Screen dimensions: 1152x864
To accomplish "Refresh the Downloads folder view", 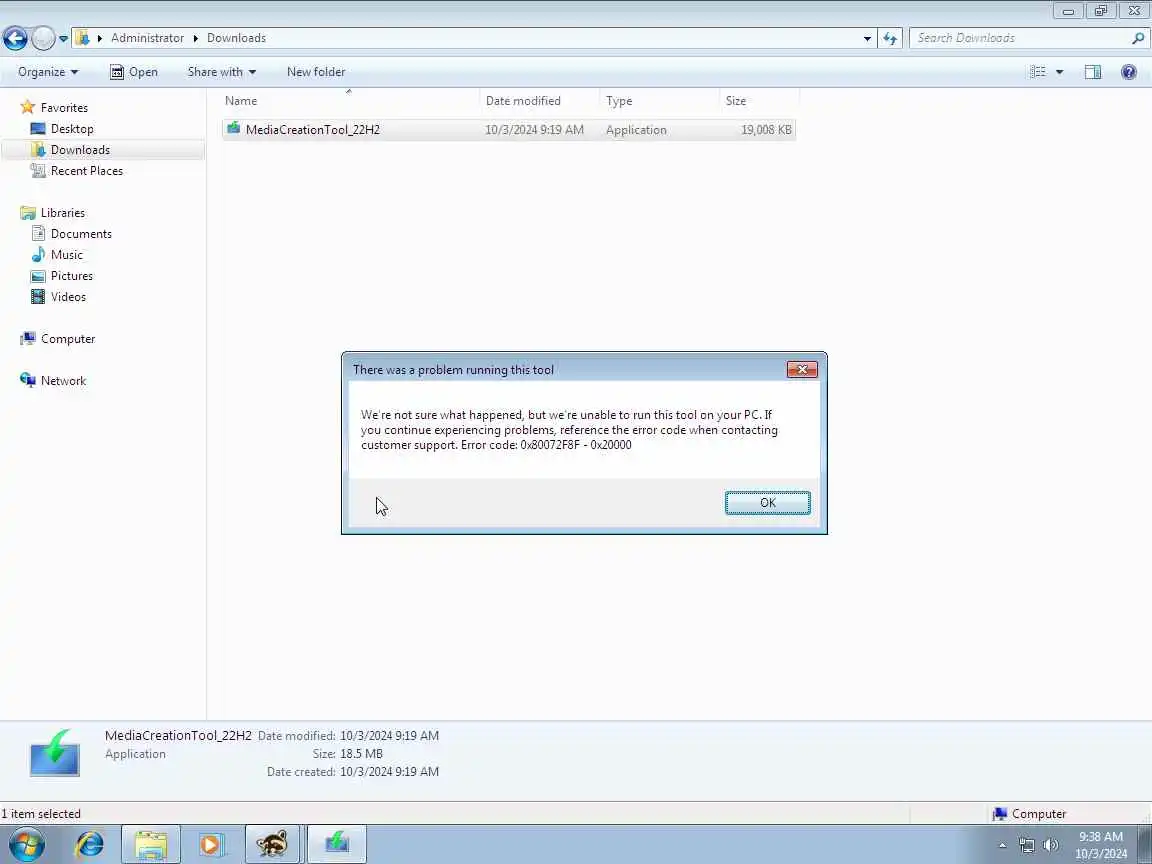I will pos(890,38).
